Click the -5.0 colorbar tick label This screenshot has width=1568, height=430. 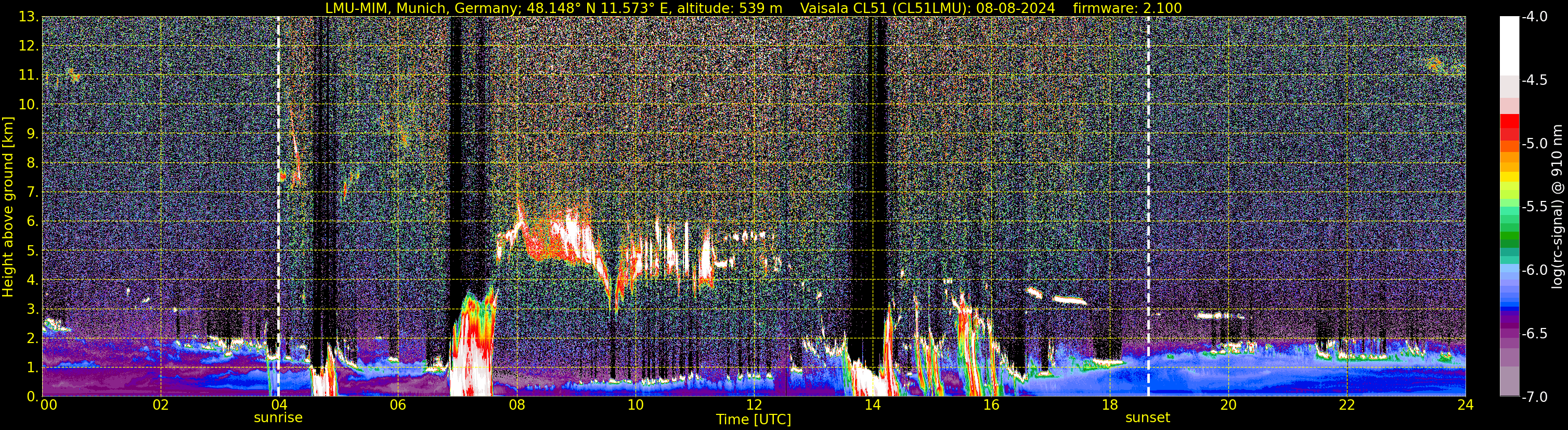1534,144
